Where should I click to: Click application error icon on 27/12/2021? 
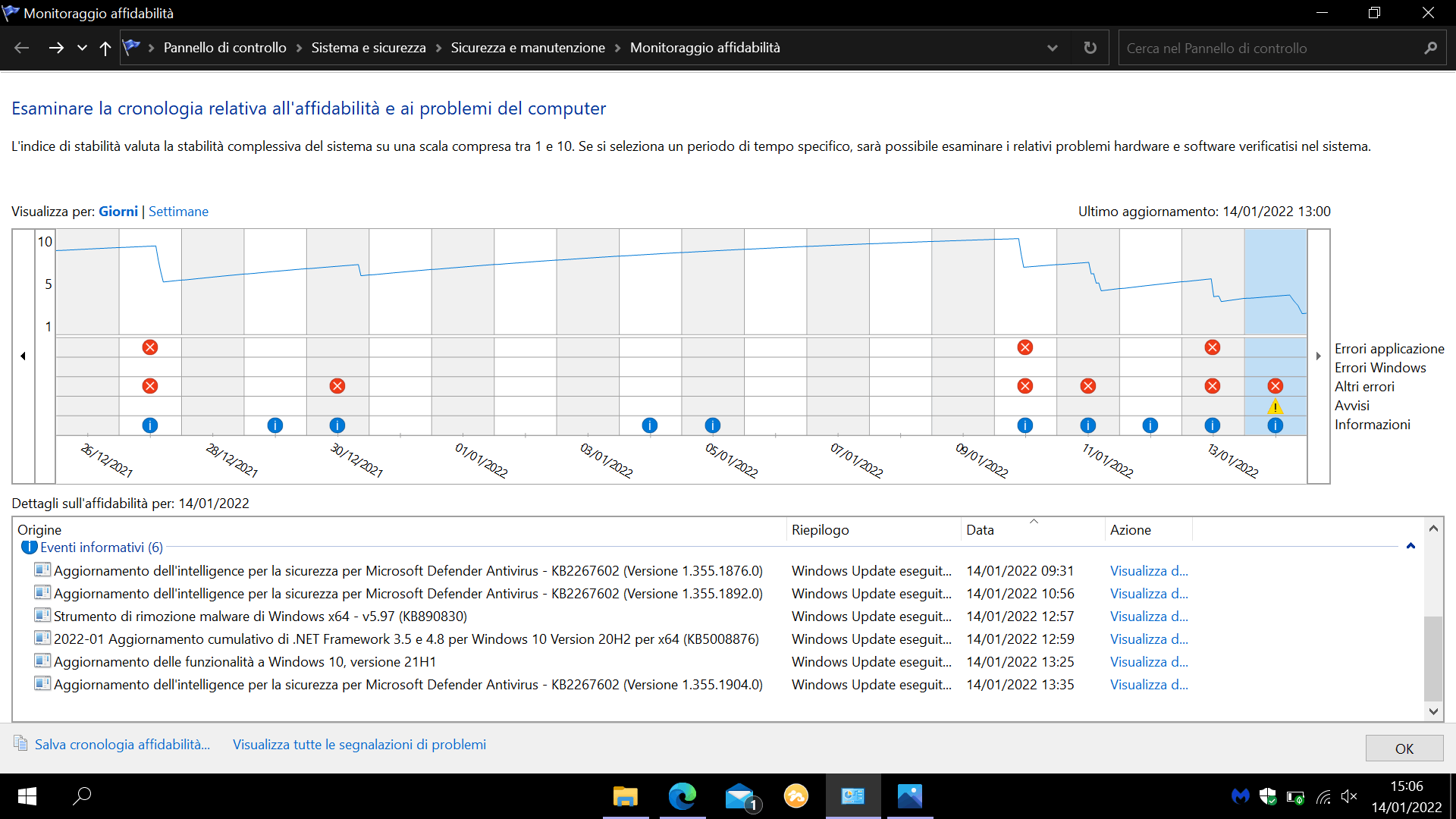click(150, 347)
